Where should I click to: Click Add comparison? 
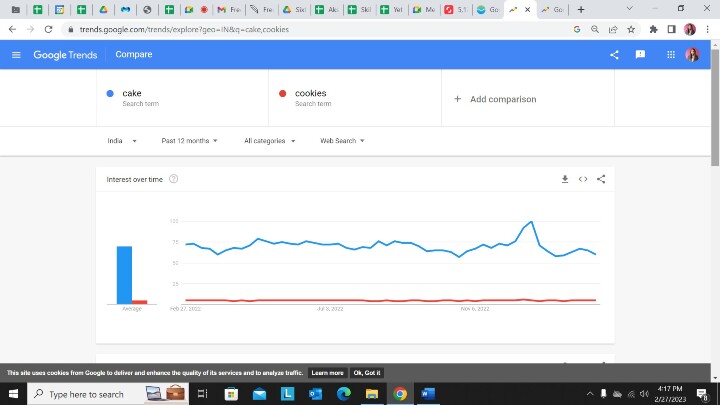[x=495, y=99]
